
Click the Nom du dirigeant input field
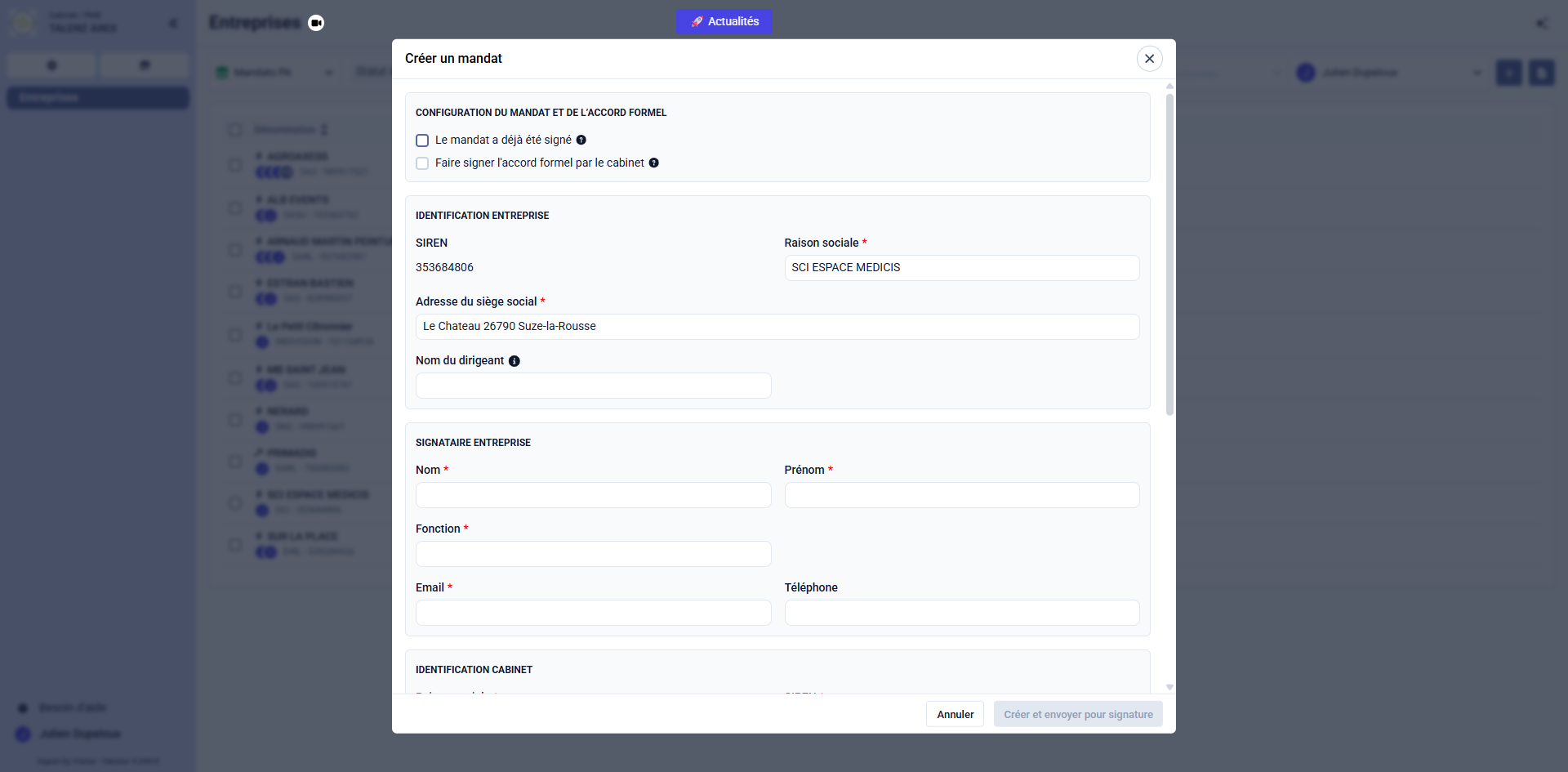593,386
